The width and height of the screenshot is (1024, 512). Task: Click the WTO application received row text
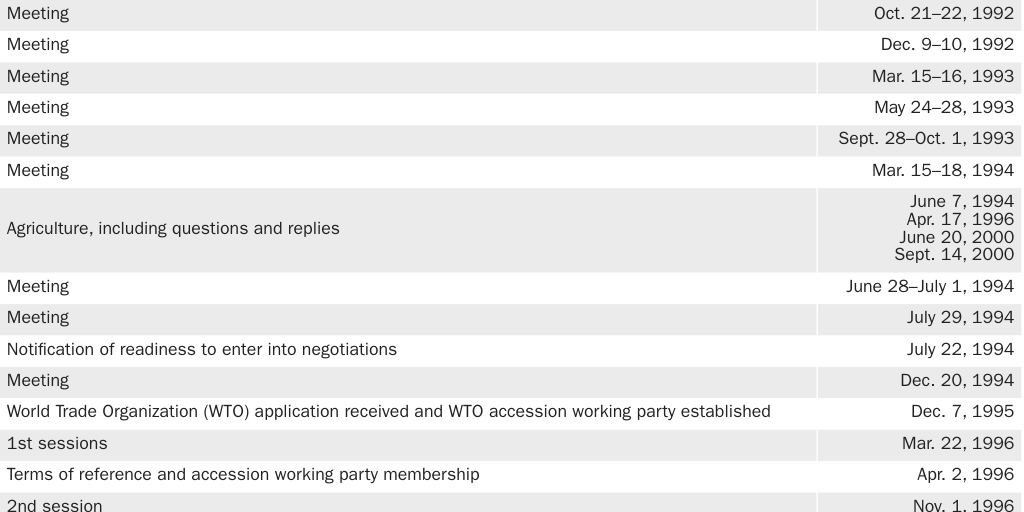(388, 411)
